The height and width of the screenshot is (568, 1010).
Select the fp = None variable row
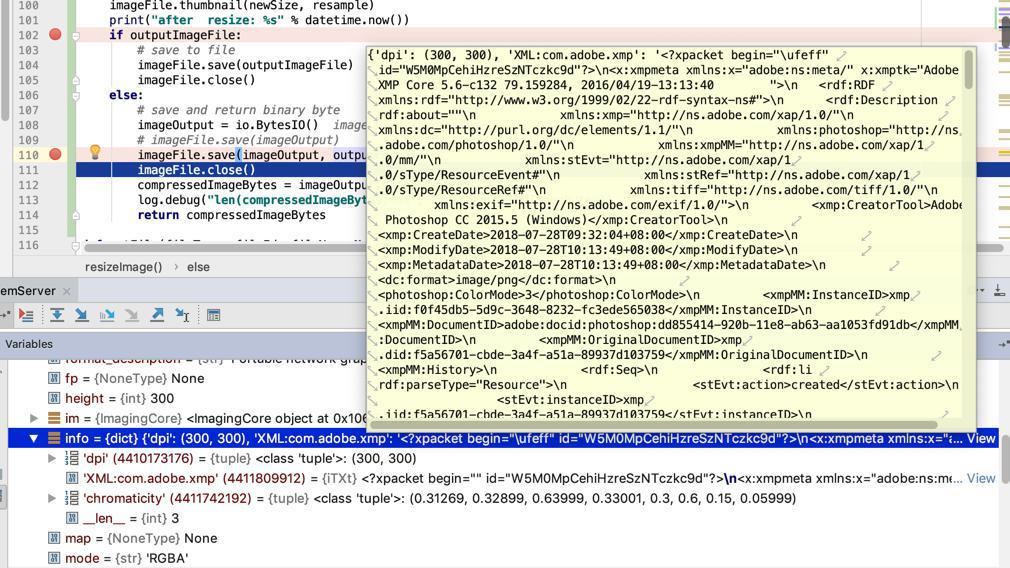click(135, 379)
